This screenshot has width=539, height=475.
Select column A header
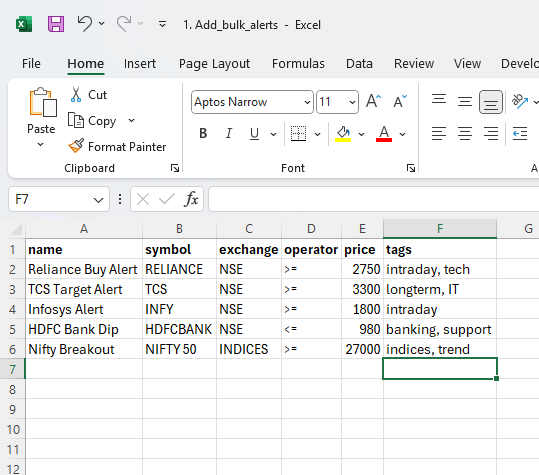click(84, 229)
